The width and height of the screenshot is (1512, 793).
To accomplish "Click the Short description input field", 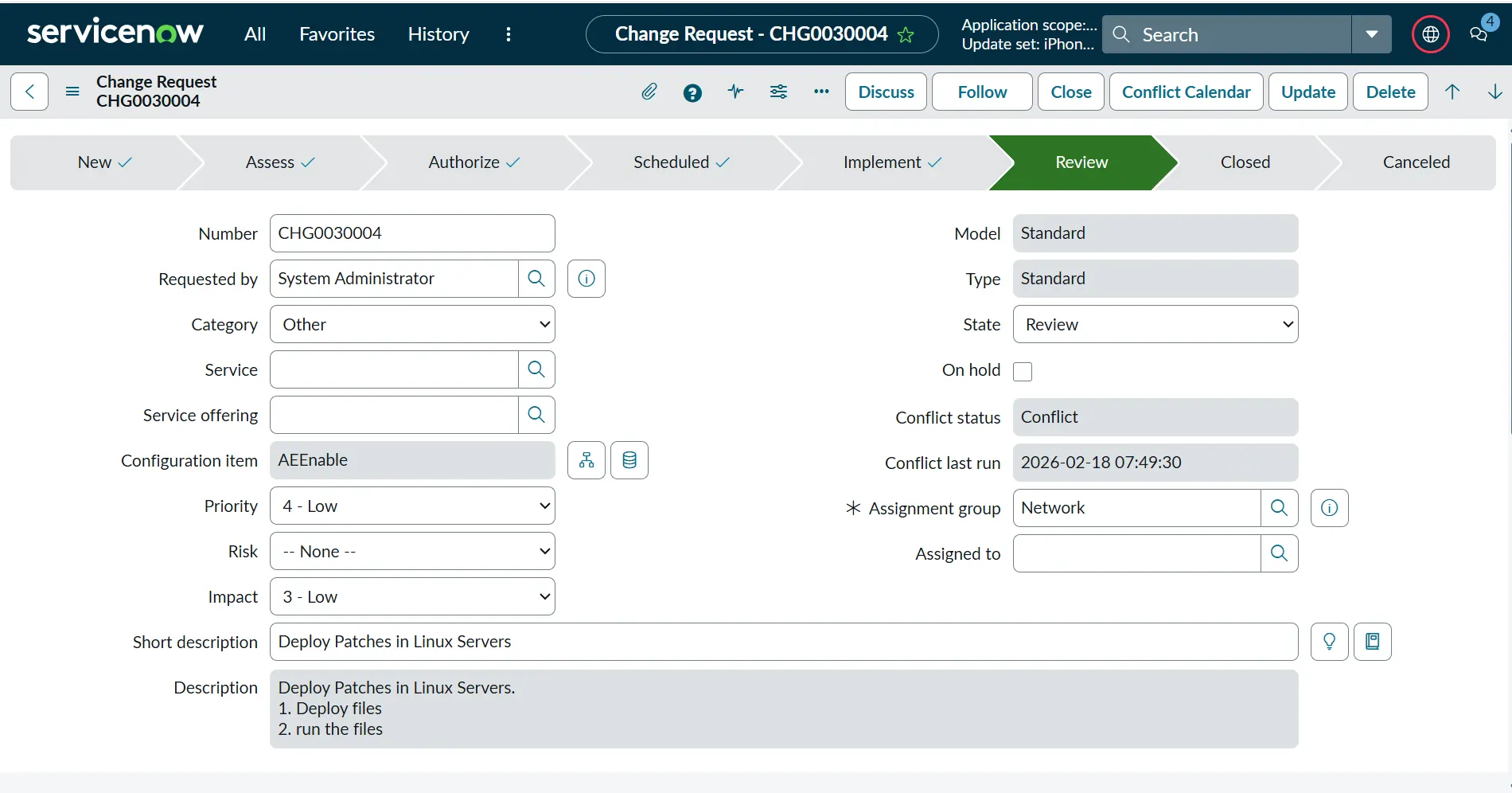I will pyautogui.click(x=783, y=642).
